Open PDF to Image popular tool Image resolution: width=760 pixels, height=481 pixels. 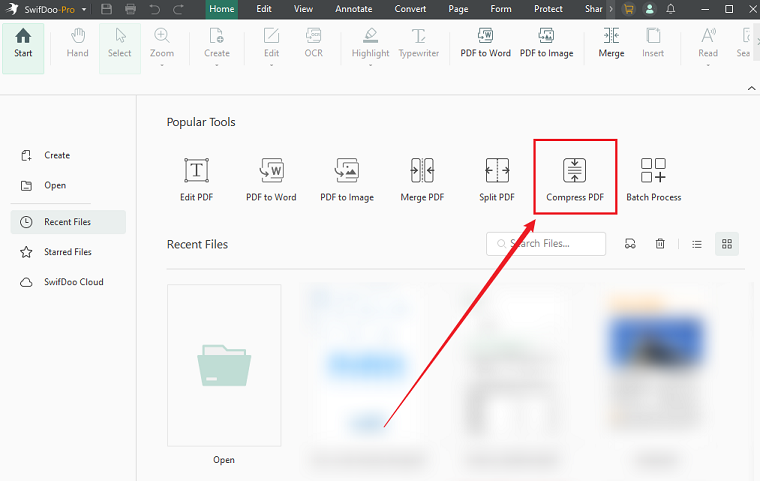347,180
